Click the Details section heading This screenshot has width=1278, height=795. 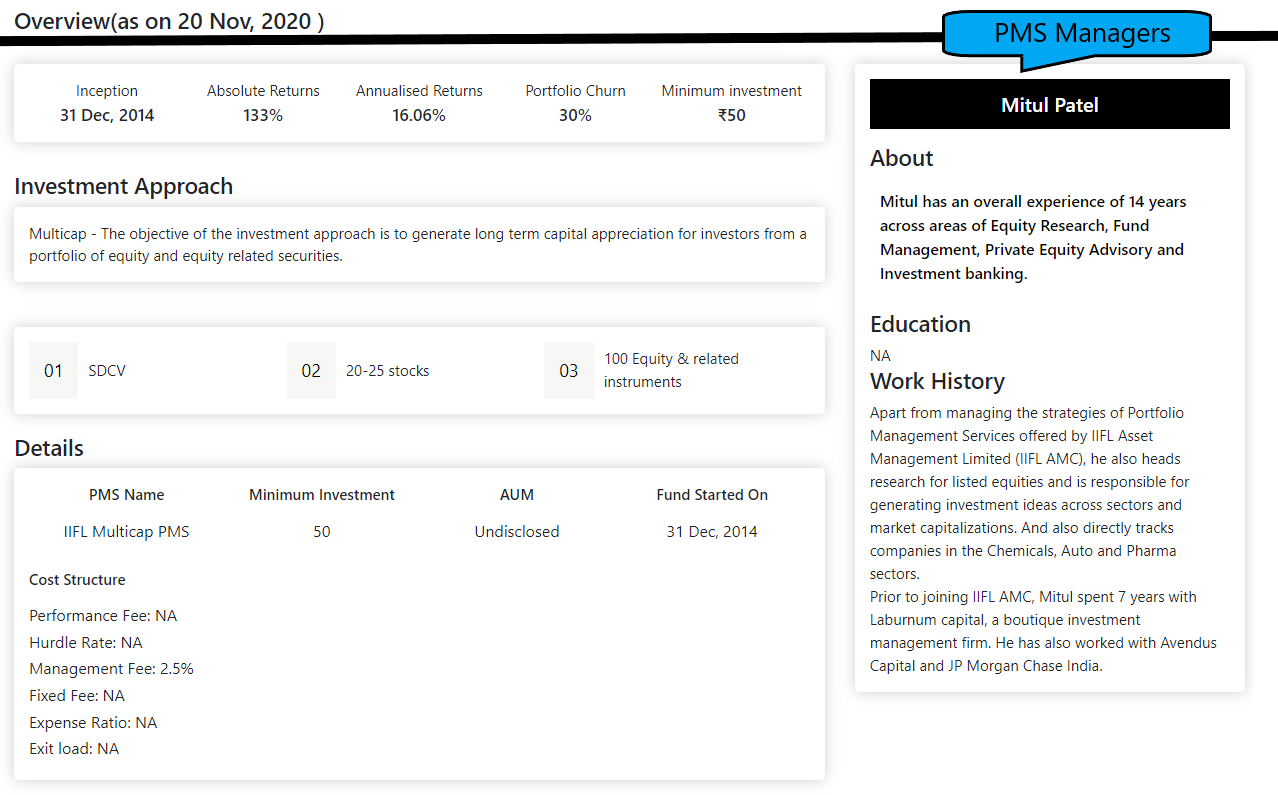click(49, 448)
